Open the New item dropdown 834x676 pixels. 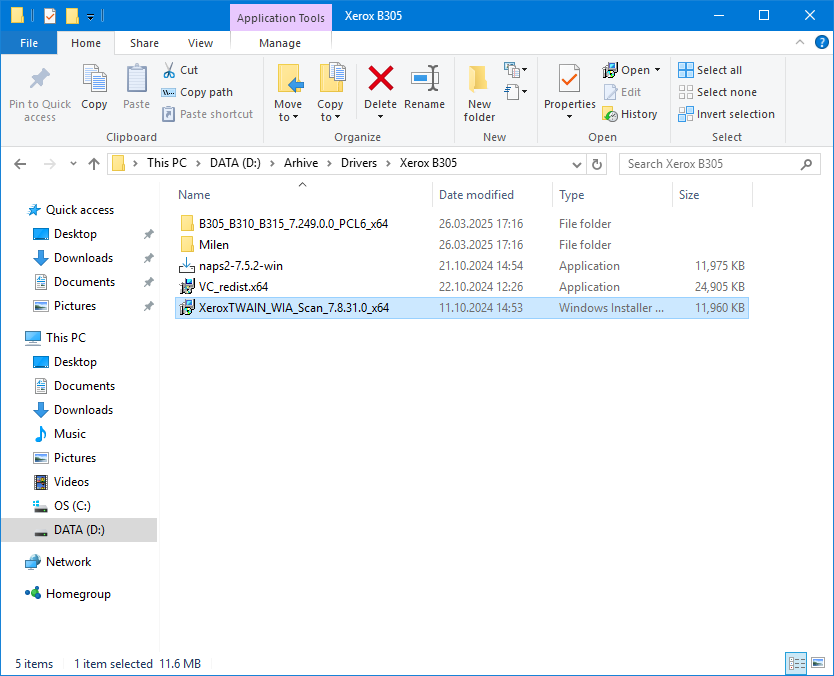pos(515,70)
